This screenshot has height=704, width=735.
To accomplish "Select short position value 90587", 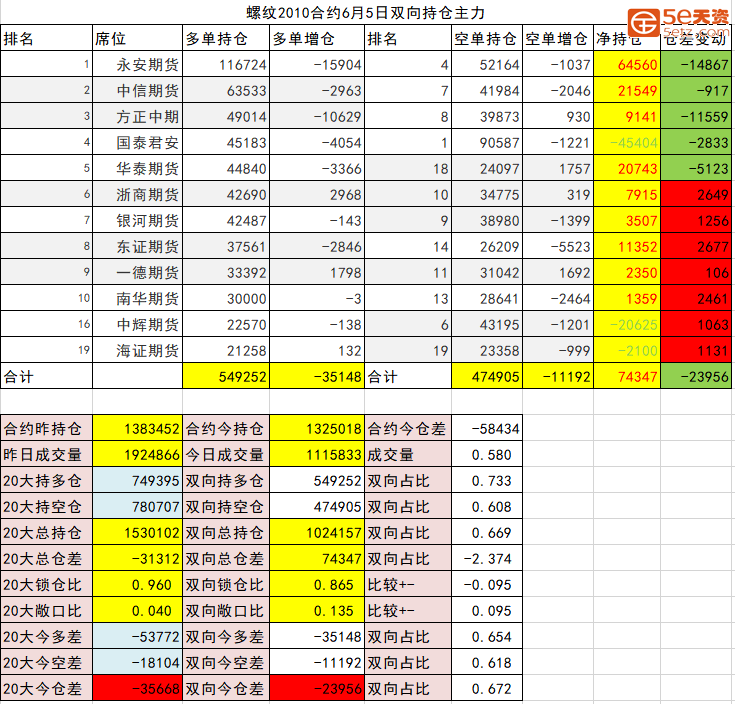I will pyautogui.click(x=487, y=142).
